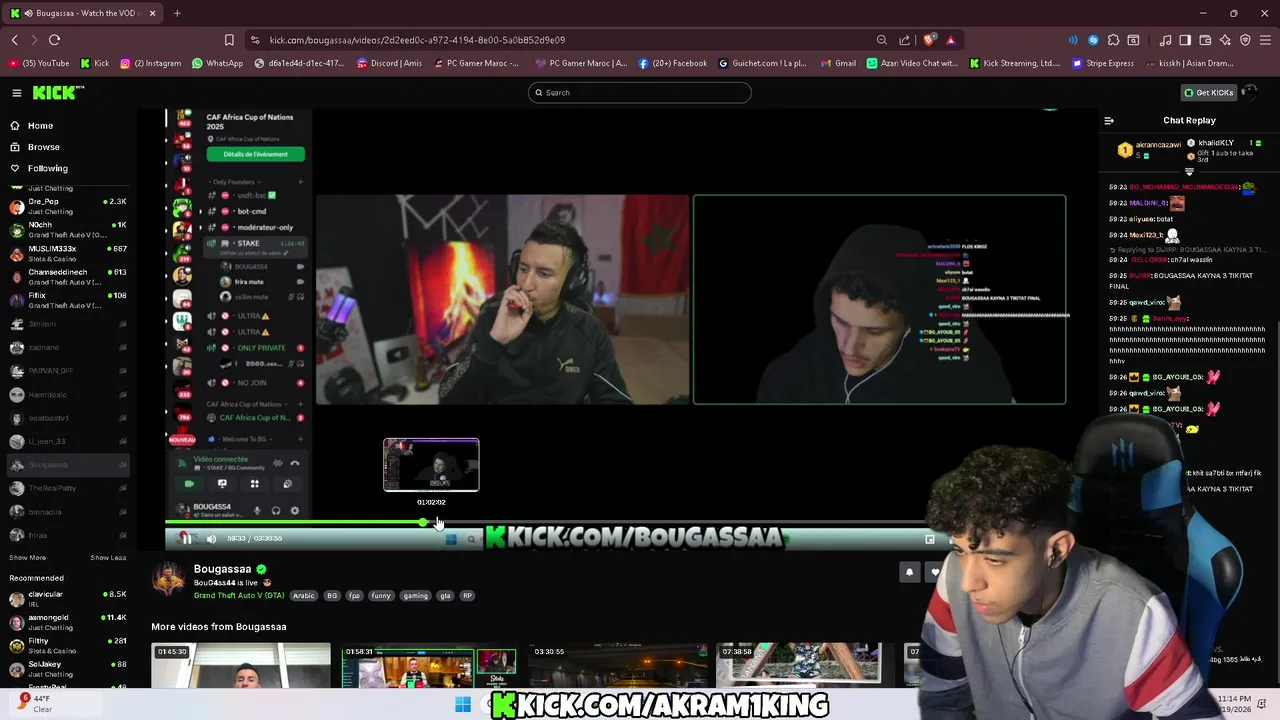Open the 03:30:55 video thumbnail

[x=616, y=665]
